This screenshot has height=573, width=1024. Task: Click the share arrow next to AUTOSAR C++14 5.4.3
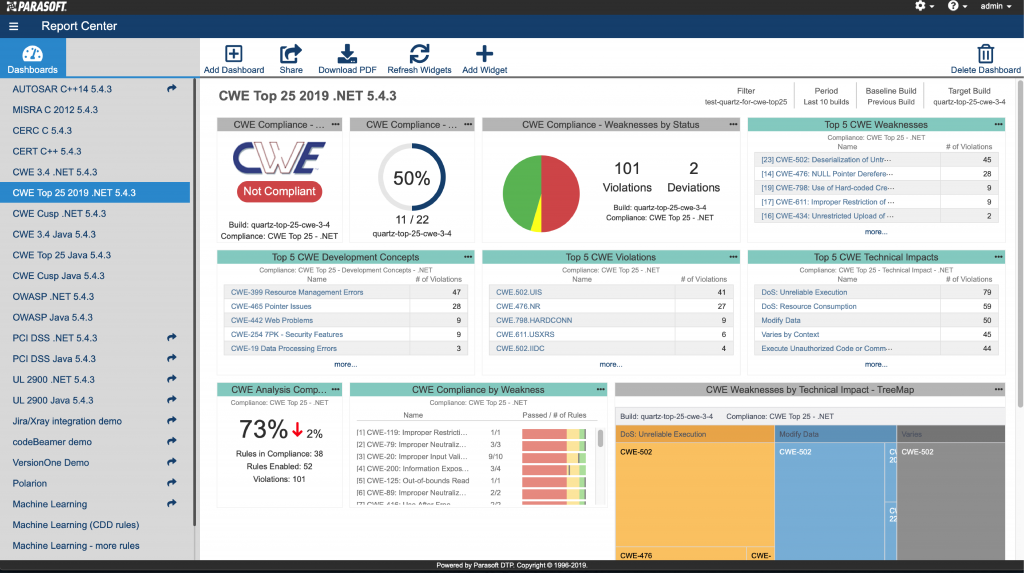(x=172, y=88)
